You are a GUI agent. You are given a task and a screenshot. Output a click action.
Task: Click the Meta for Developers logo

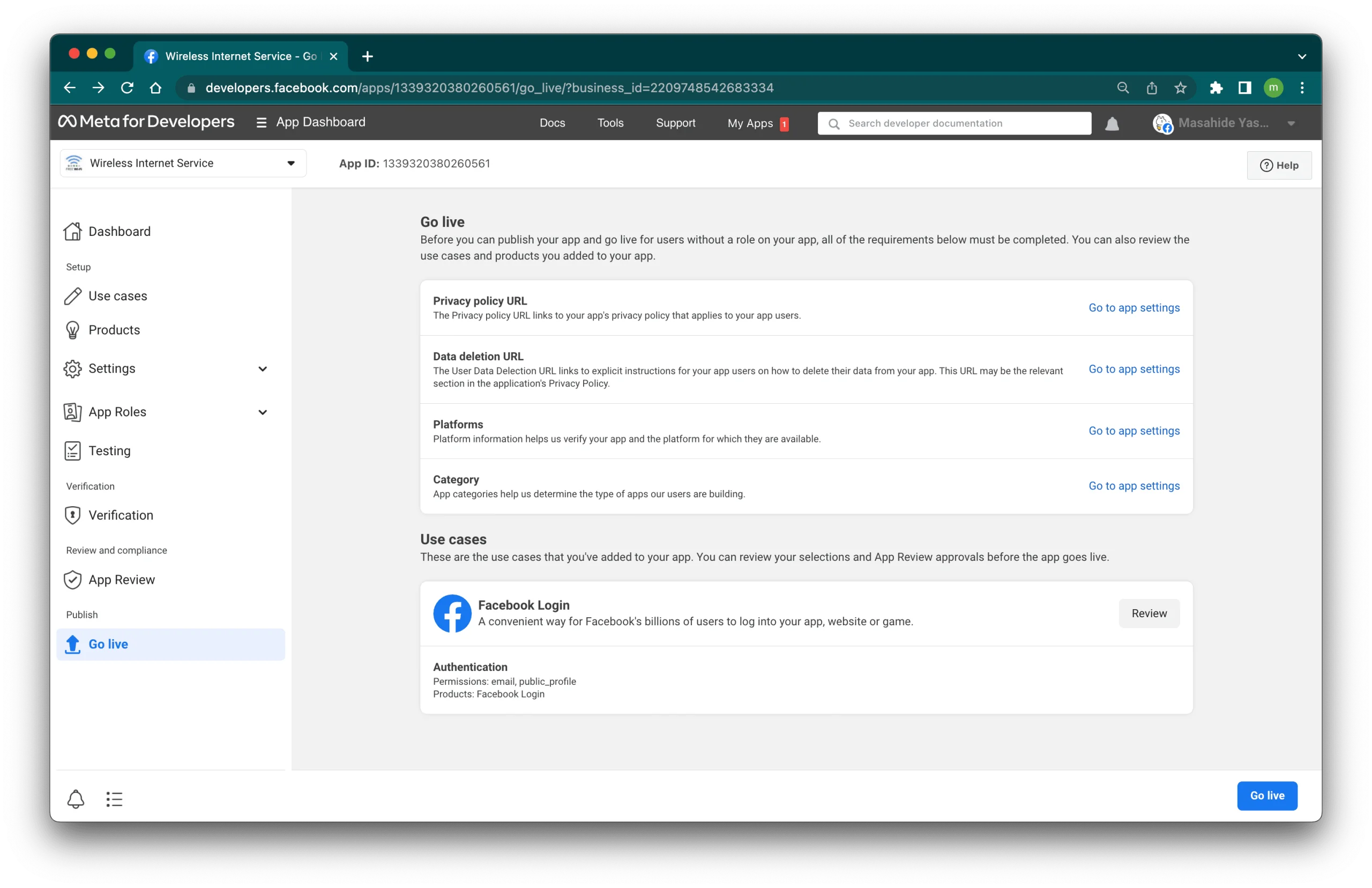[146, 122]
